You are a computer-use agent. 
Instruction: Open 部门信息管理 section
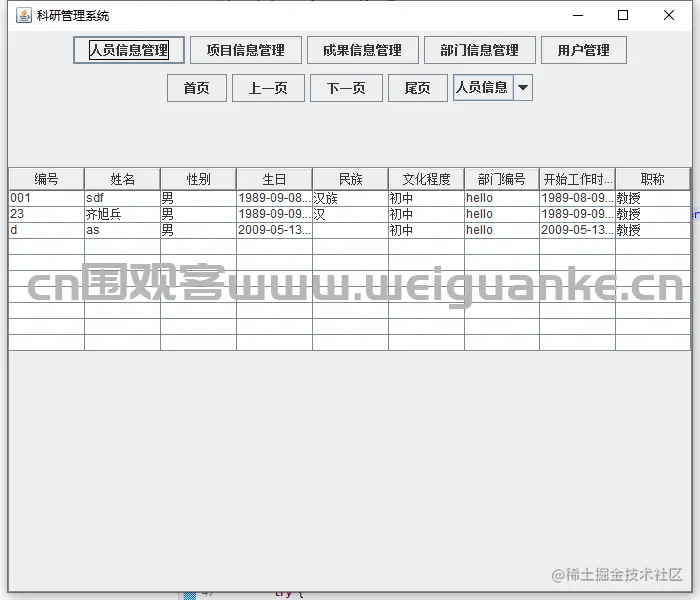[479, 50]
